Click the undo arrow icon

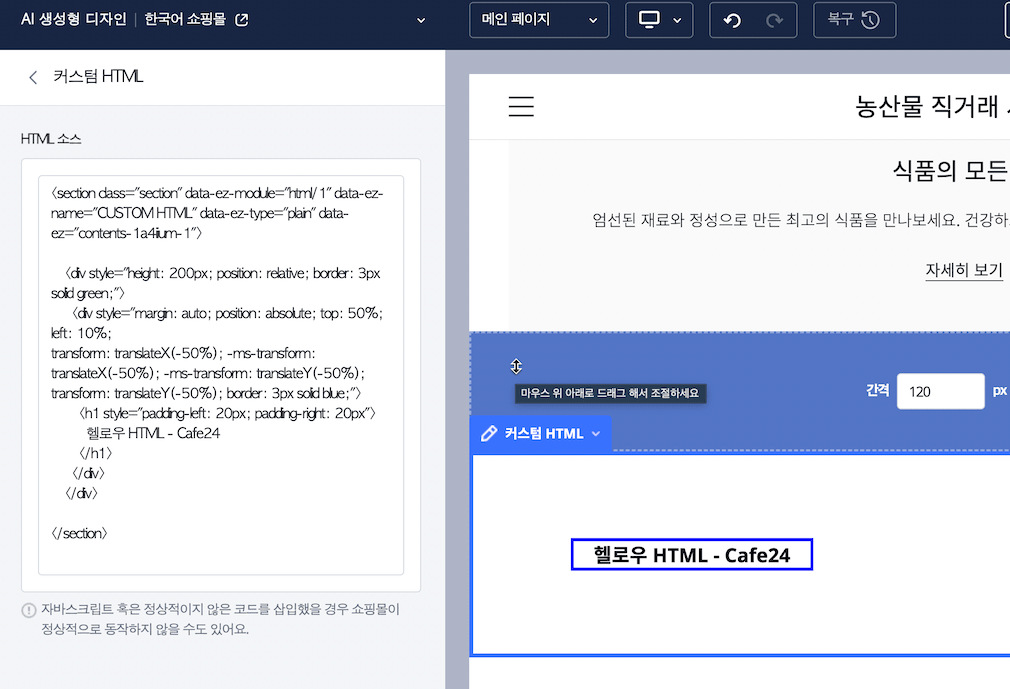pos(732,20)
